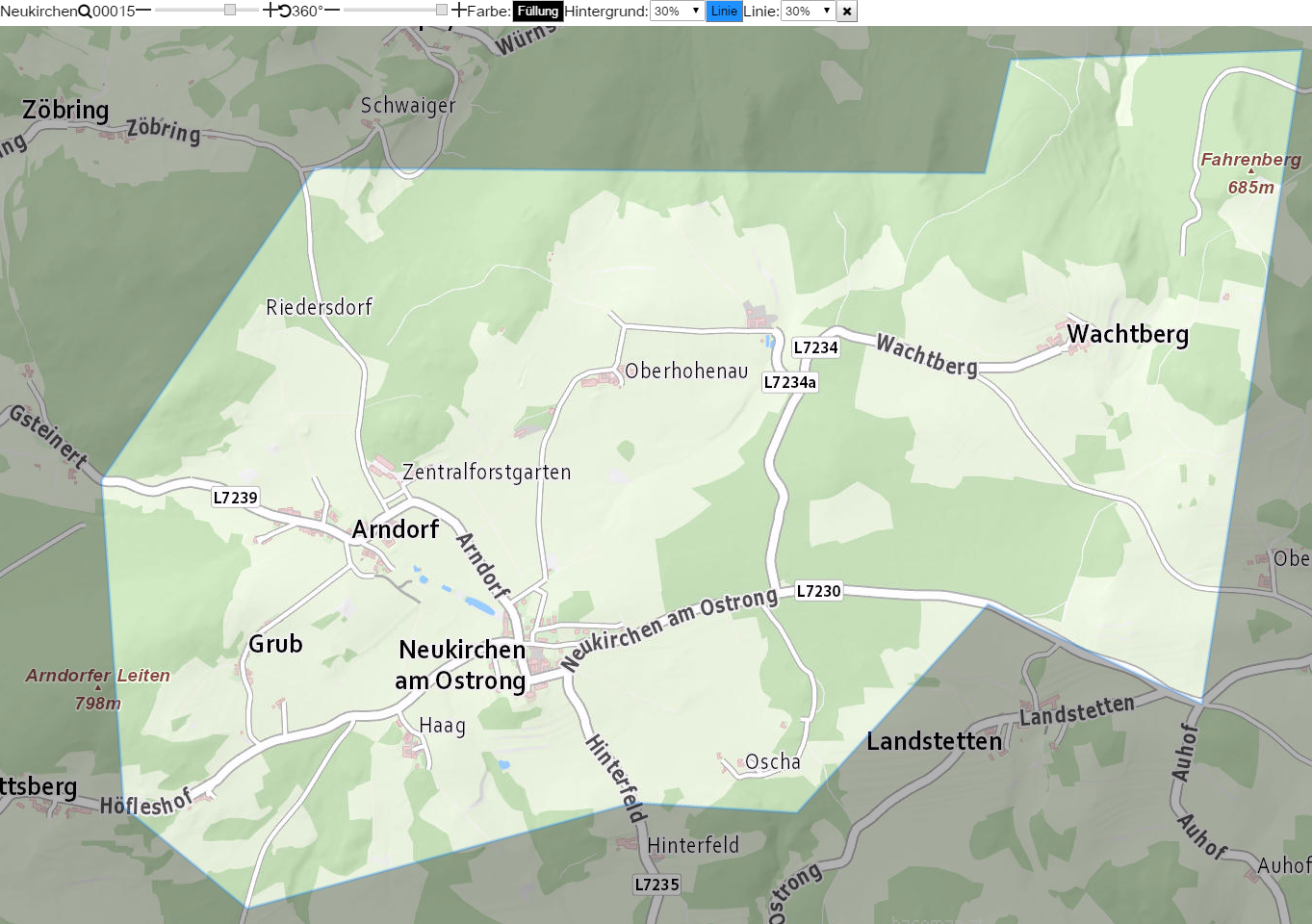Close the toolbar with the X button
This screenshot has width=1312, height=924.
click(846, 12)
